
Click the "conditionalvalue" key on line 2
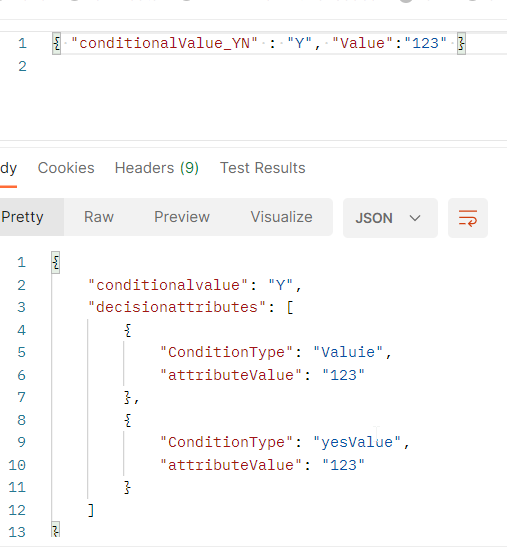(x=168, y=285)
